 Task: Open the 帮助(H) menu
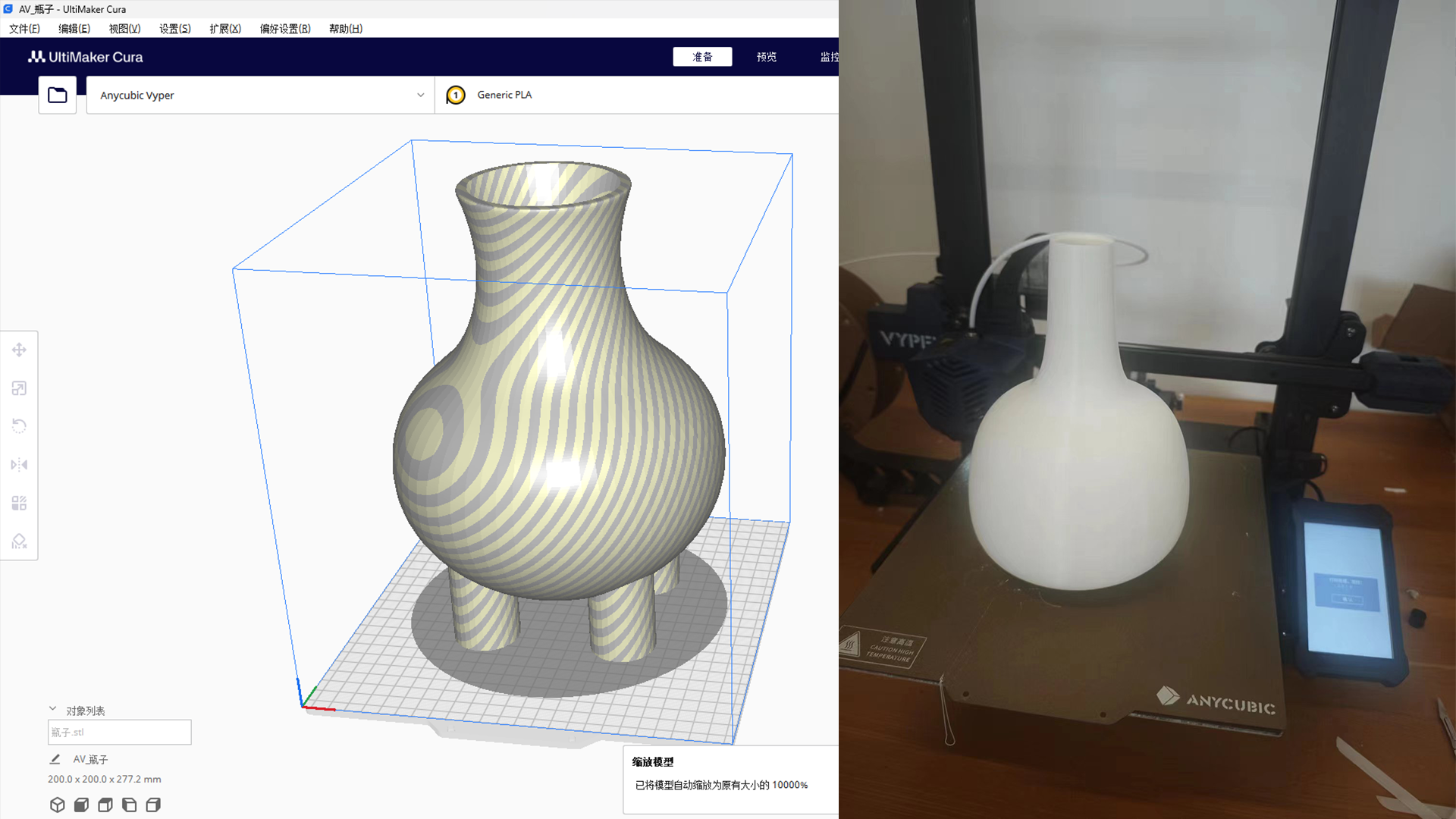click(x=346, y=29)
